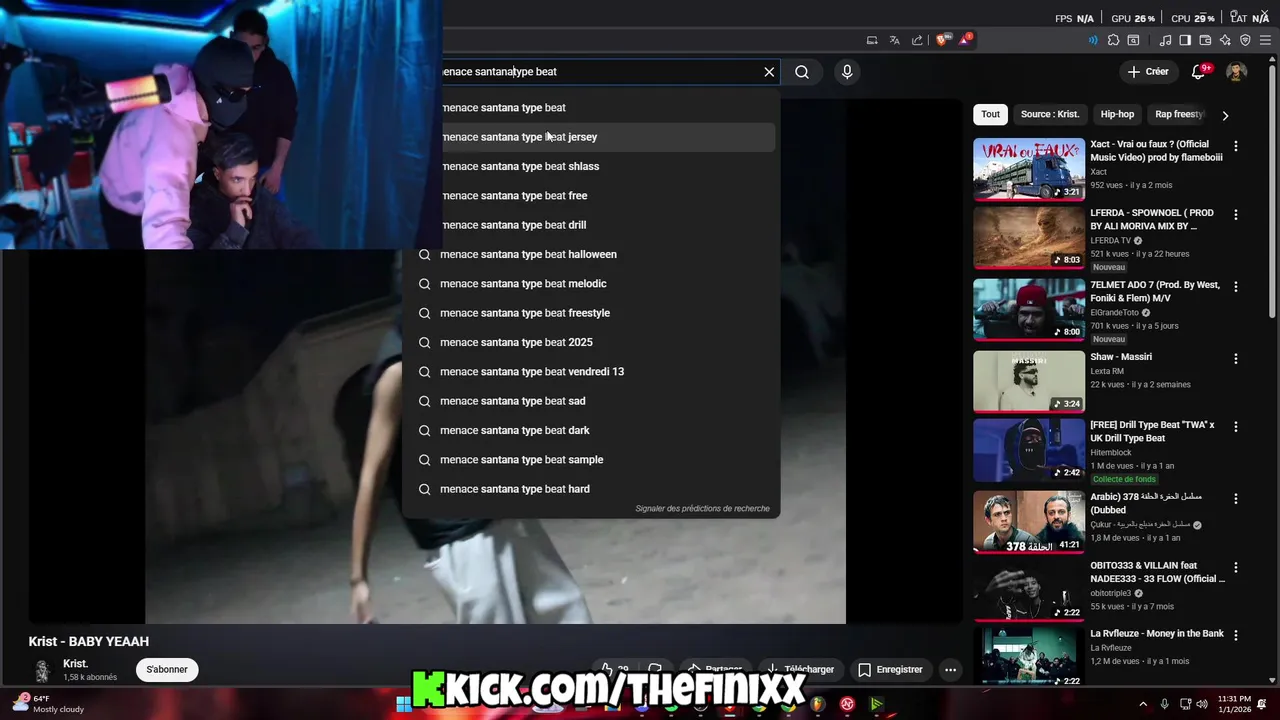Open the Krist. channel name link

tap(76, 664)
